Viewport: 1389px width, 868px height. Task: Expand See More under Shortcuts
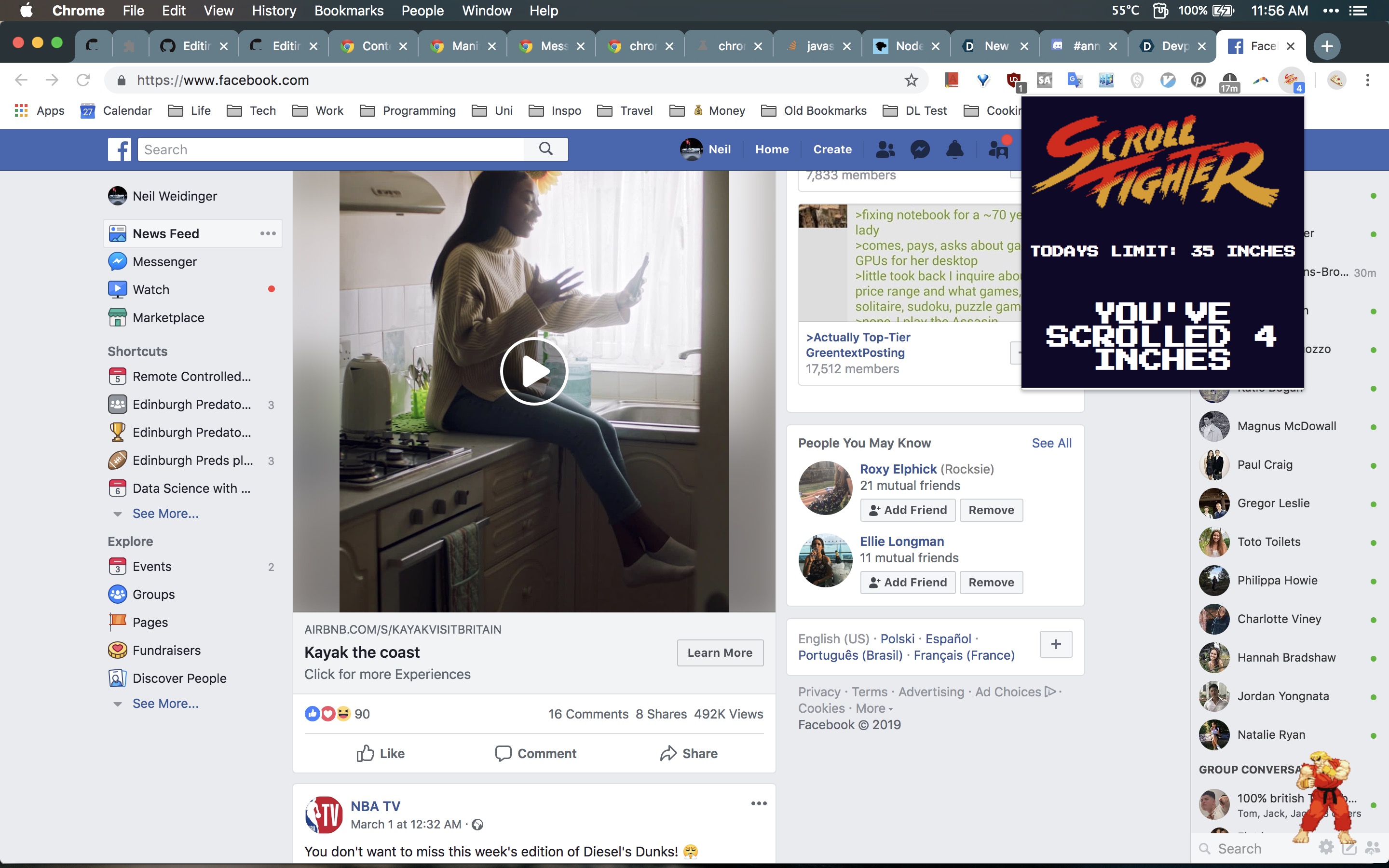(x=165, y=513)
